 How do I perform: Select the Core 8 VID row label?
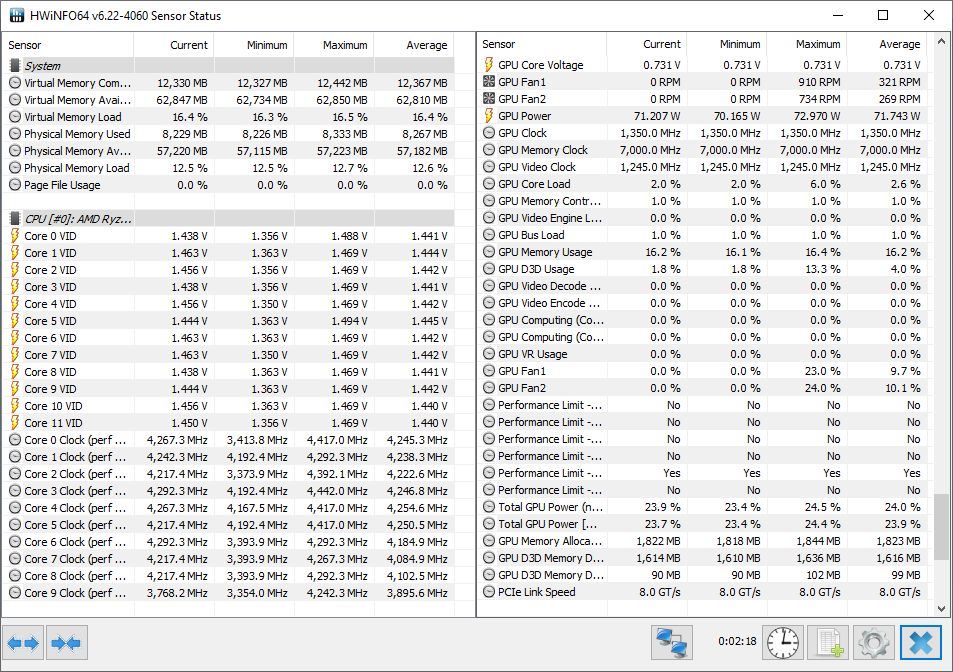[50, 372]
